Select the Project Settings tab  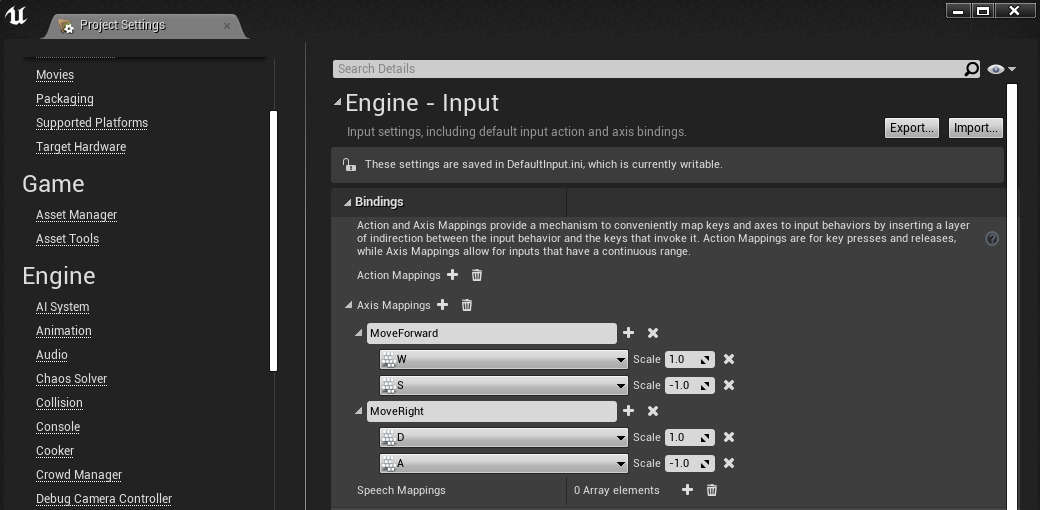[123, 25]
